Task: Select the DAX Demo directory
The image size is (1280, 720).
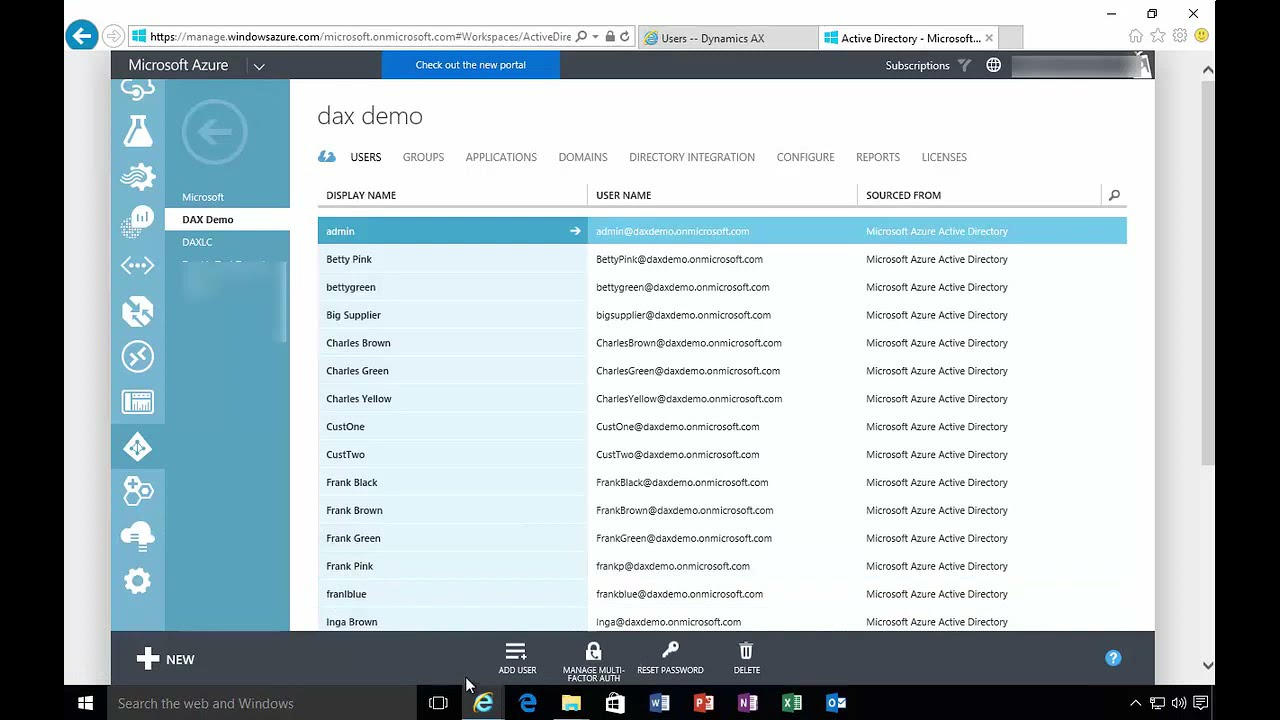Action: pyautogui.click(x=228, y=220)
